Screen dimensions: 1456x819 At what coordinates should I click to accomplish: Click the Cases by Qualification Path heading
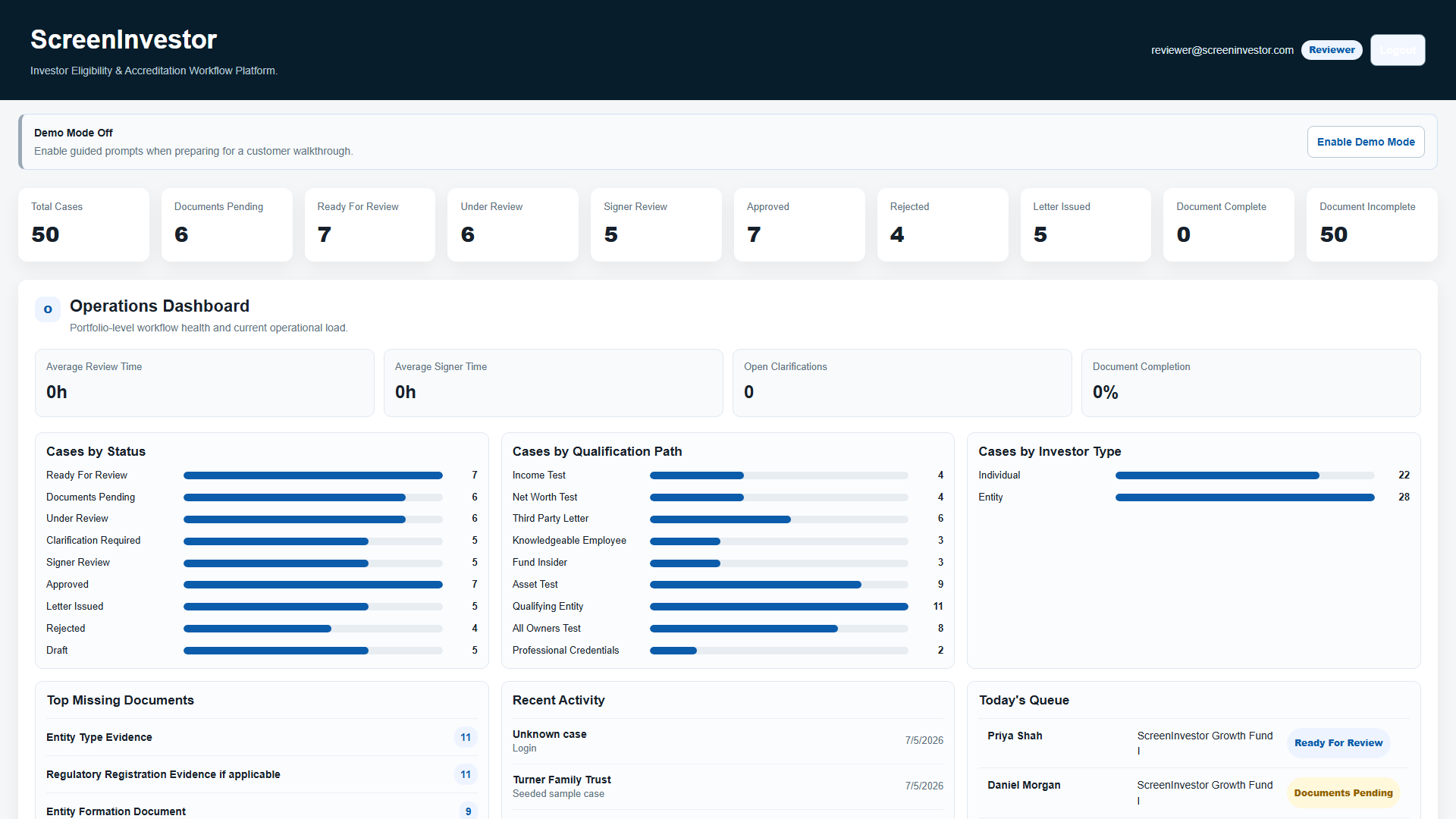tap(597, 451)
